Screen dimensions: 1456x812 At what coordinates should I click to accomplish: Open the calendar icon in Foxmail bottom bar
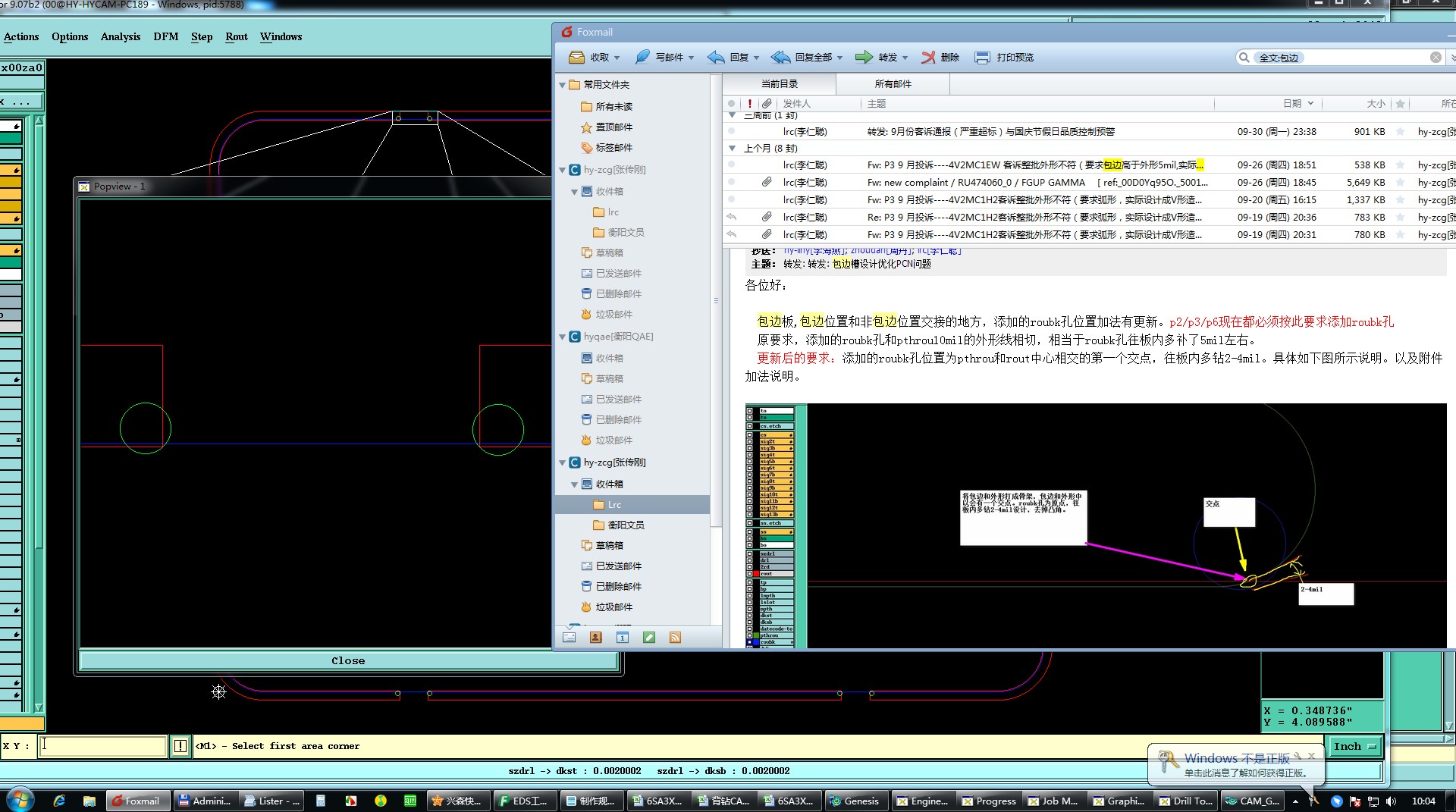[622, 638]
